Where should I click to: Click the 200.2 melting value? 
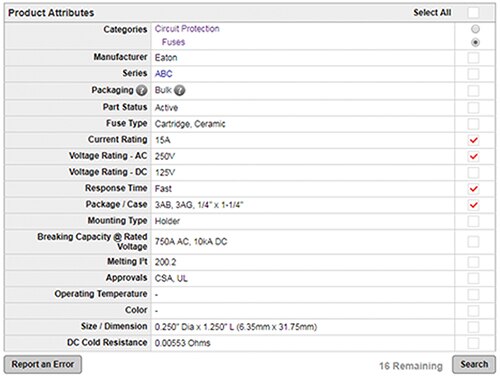pos(165,262)
